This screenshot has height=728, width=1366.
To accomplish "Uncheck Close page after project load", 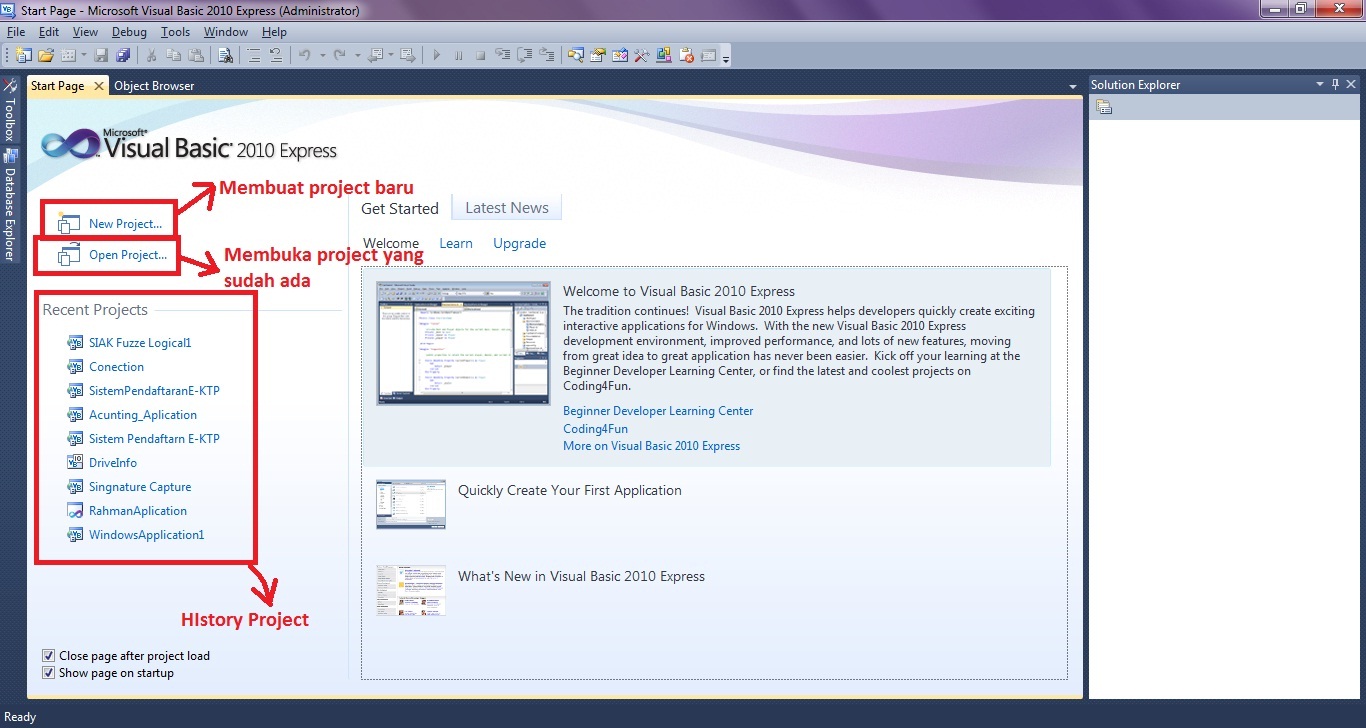I will click(49, 656).
